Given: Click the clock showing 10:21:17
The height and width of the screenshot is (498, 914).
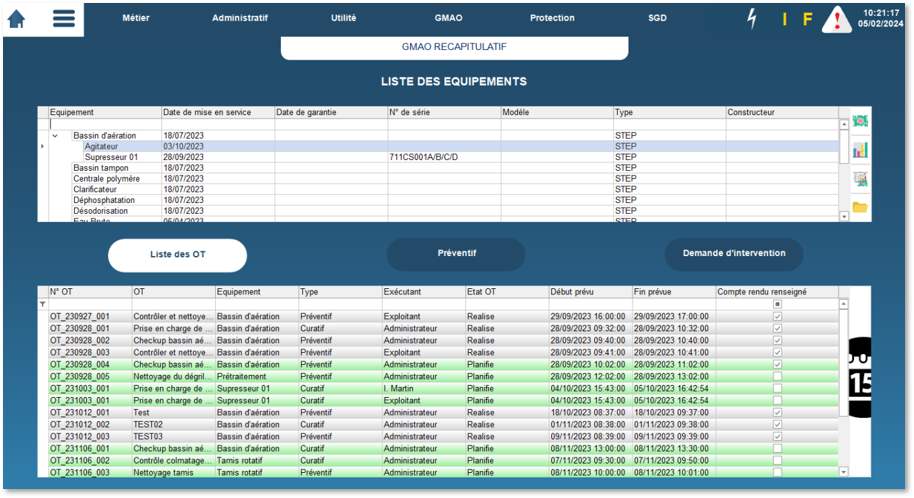Looking at the screenshot, I should tap(881, 13).
